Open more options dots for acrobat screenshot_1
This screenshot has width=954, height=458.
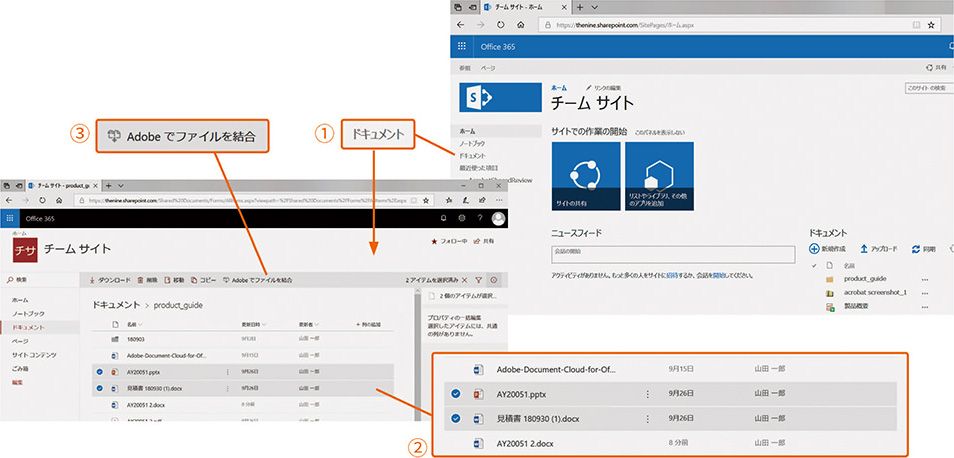925,293
